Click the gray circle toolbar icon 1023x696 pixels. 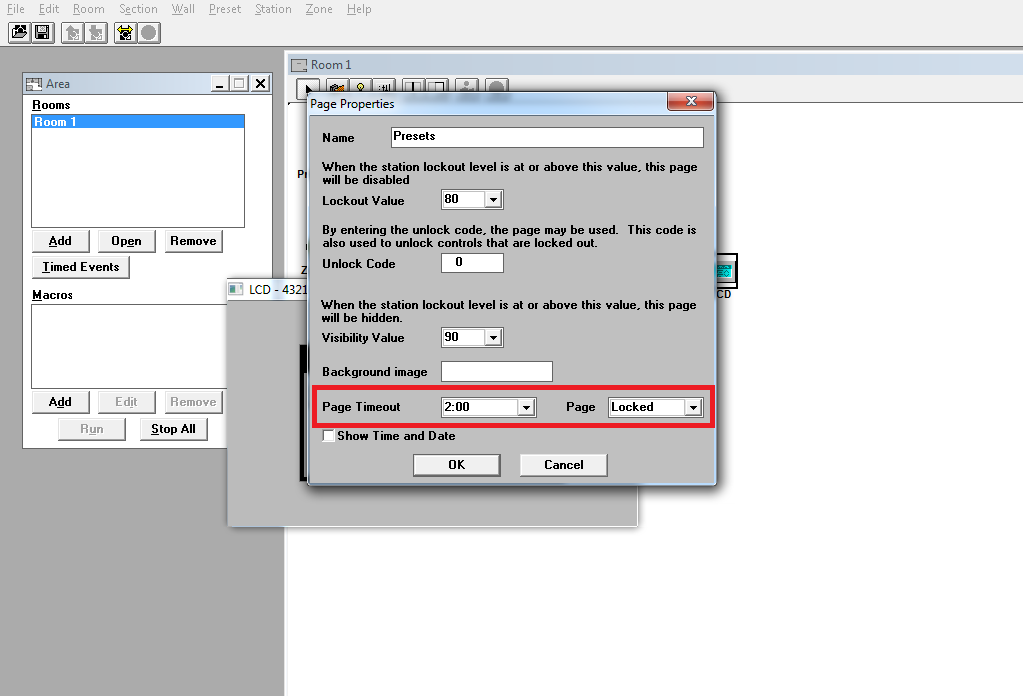pyautogui.click(x=148, y=33)
